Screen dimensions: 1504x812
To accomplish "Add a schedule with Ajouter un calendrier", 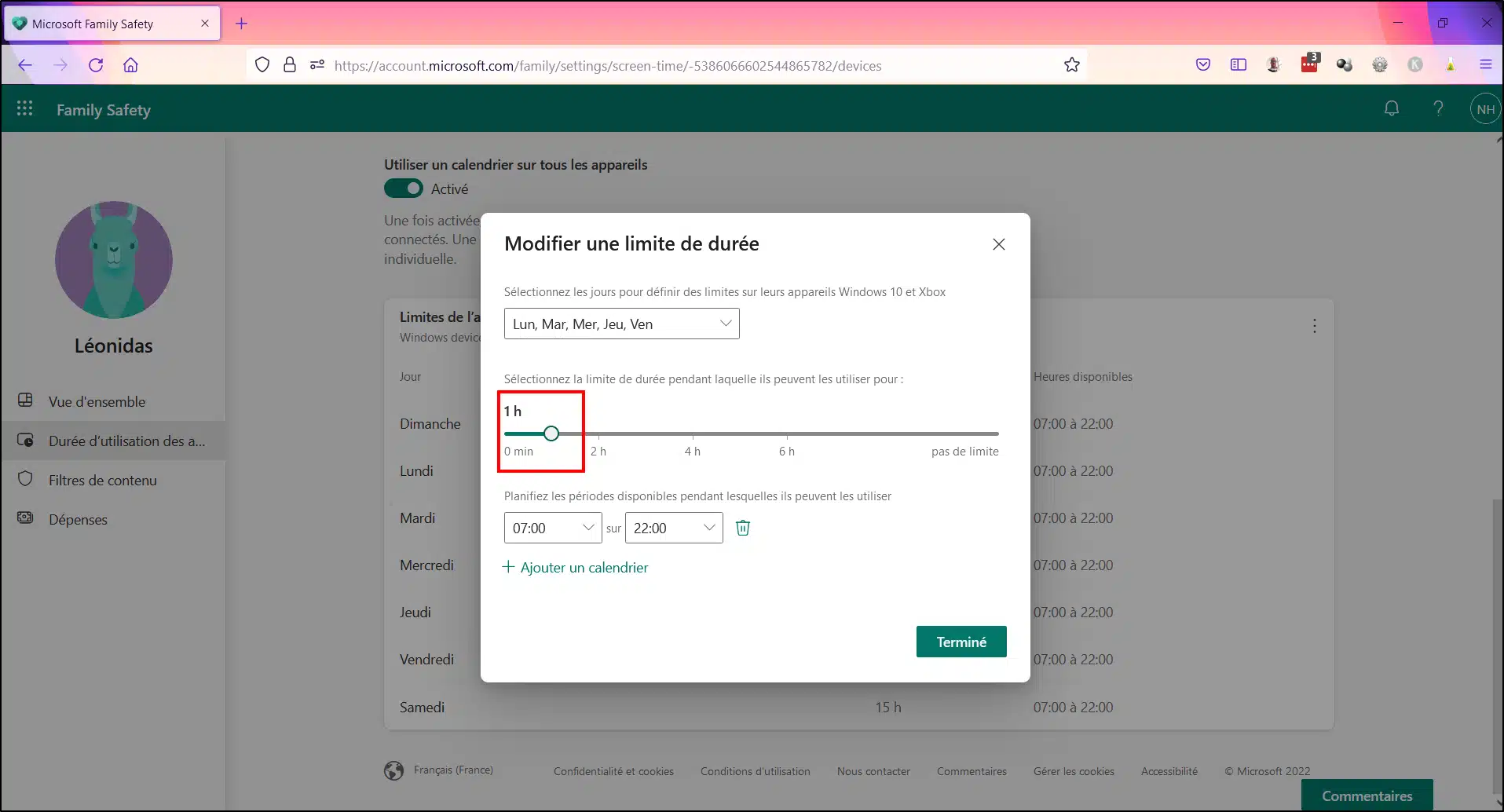I will pyautogui.click(x=576, y=567).
